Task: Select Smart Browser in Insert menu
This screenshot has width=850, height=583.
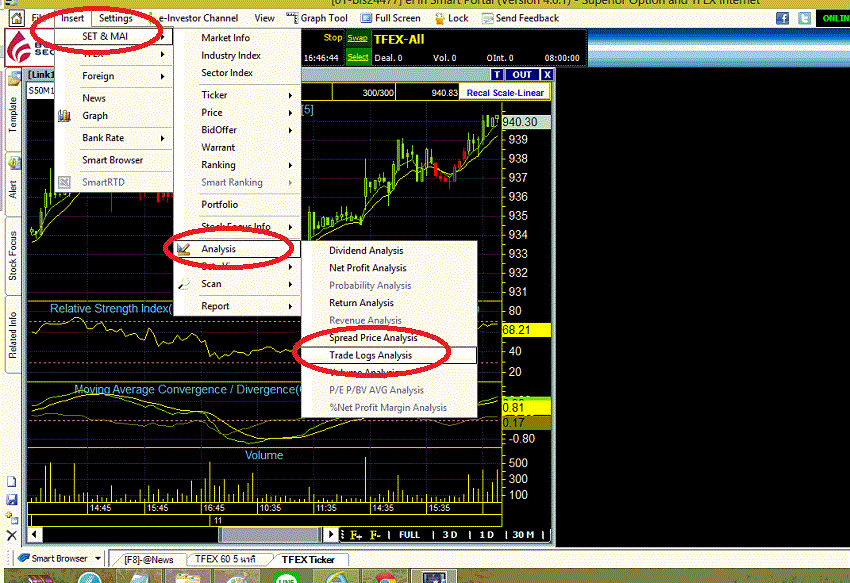Action: (x=114, y=160)
